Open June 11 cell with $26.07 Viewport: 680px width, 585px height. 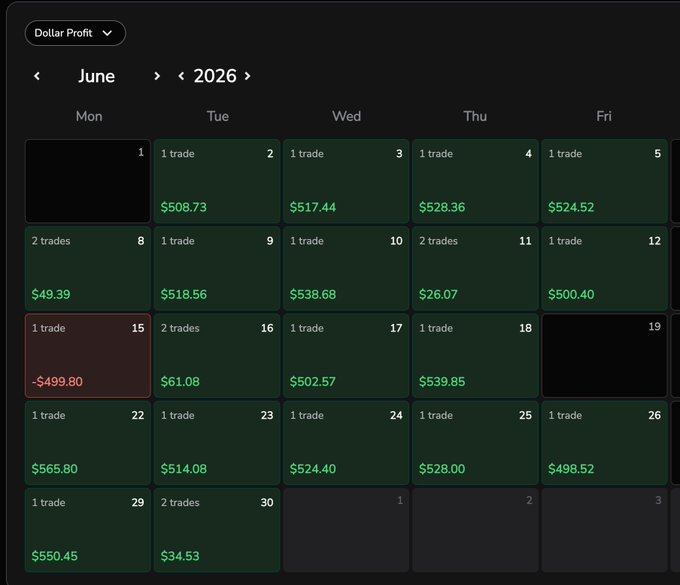click(x=475, y=268)
